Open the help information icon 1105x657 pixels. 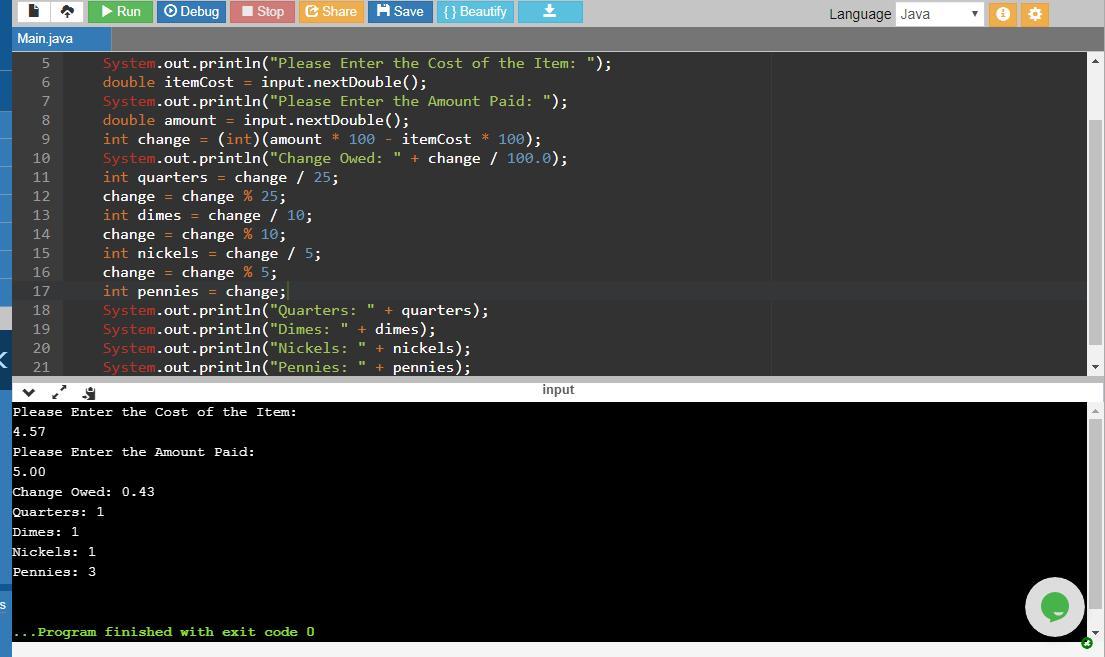point(1003,12)
